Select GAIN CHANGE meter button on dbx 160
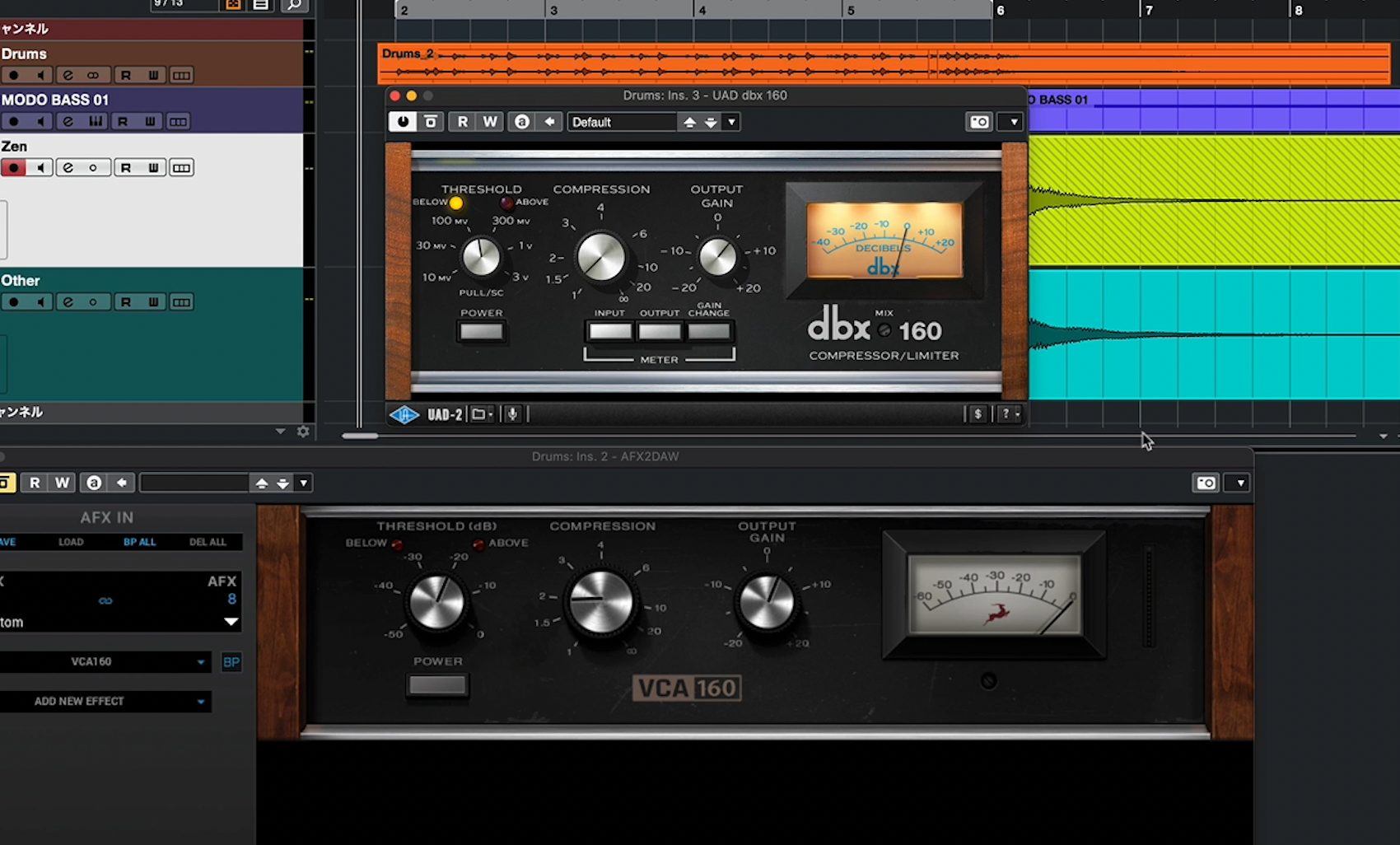Image resolution: width=1400 pixels, height=845 pixels. coord(708,332)
